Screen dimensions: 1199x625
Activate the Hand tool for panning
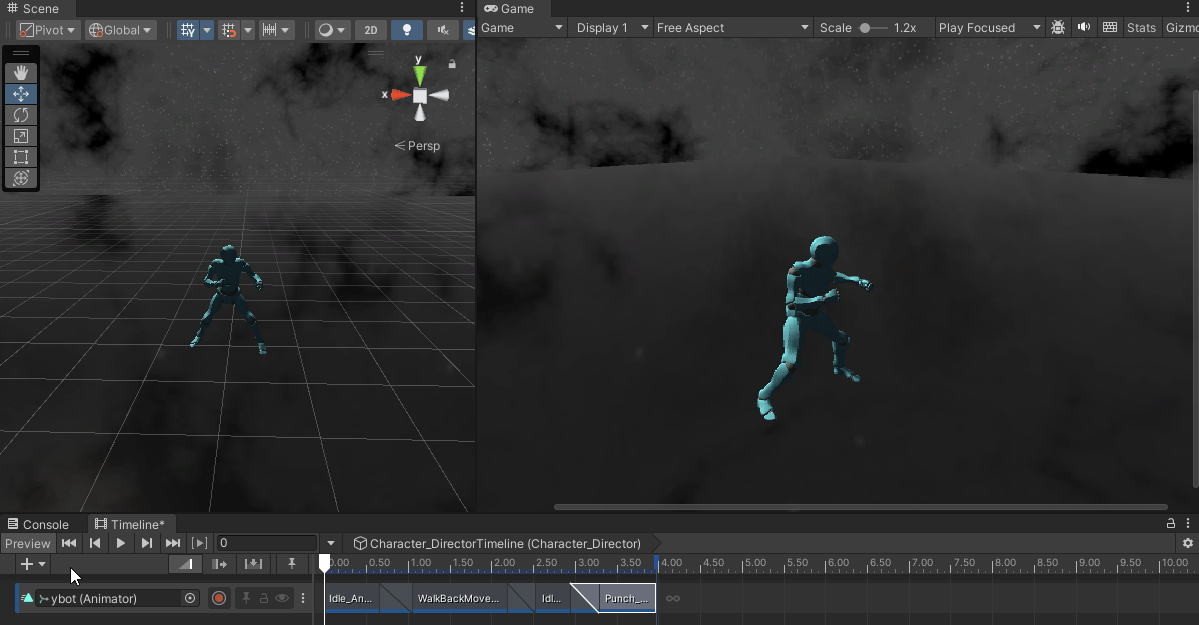point(21,72)
